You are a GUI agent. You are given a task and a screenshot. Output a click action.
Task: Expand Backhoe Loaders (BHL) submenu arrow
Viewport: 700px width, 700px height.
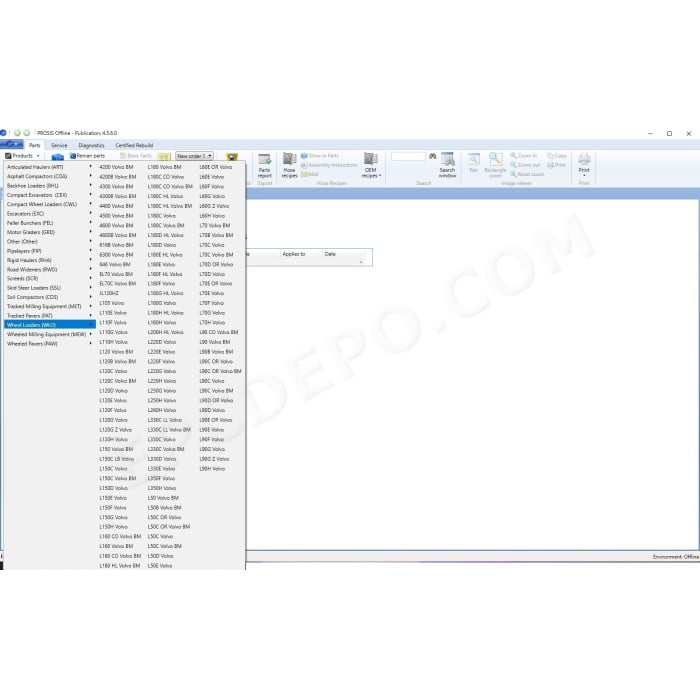coord(91,185)
